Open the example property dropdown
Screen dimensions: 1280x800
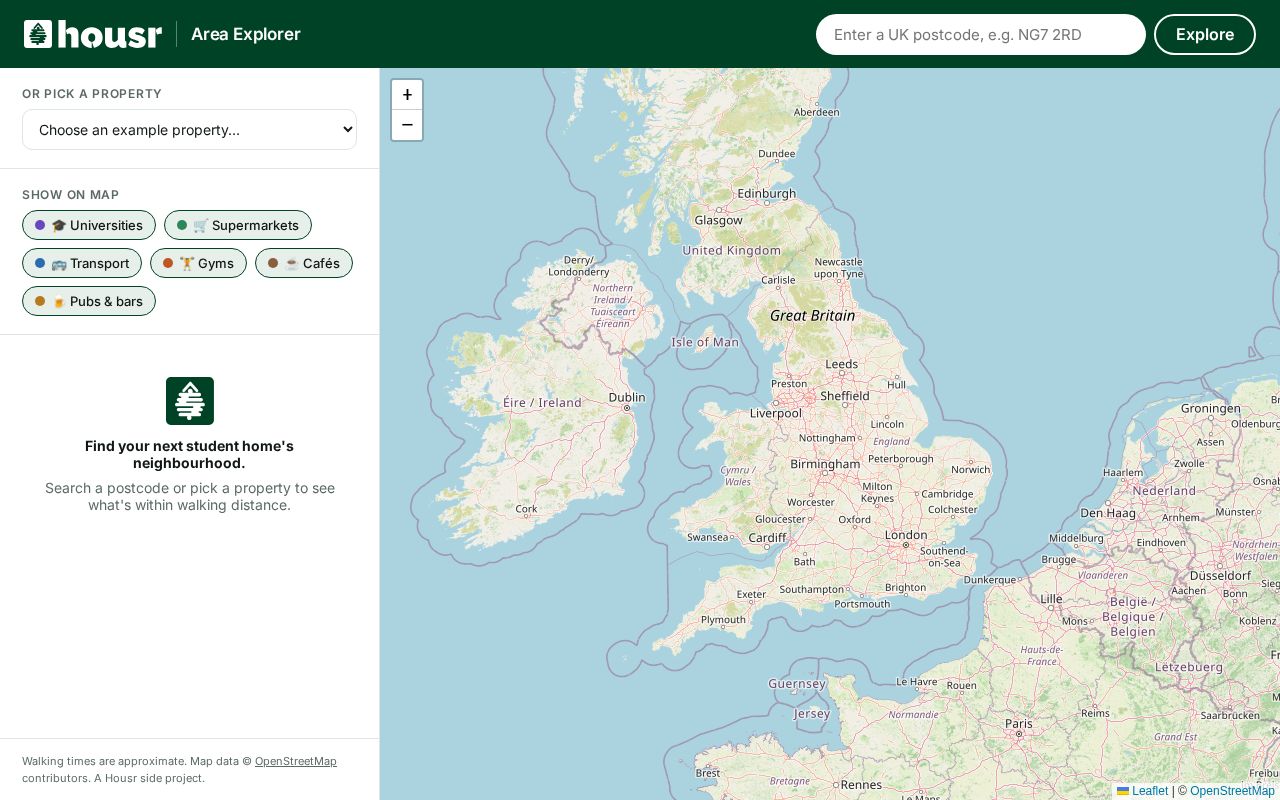point(190,130)
